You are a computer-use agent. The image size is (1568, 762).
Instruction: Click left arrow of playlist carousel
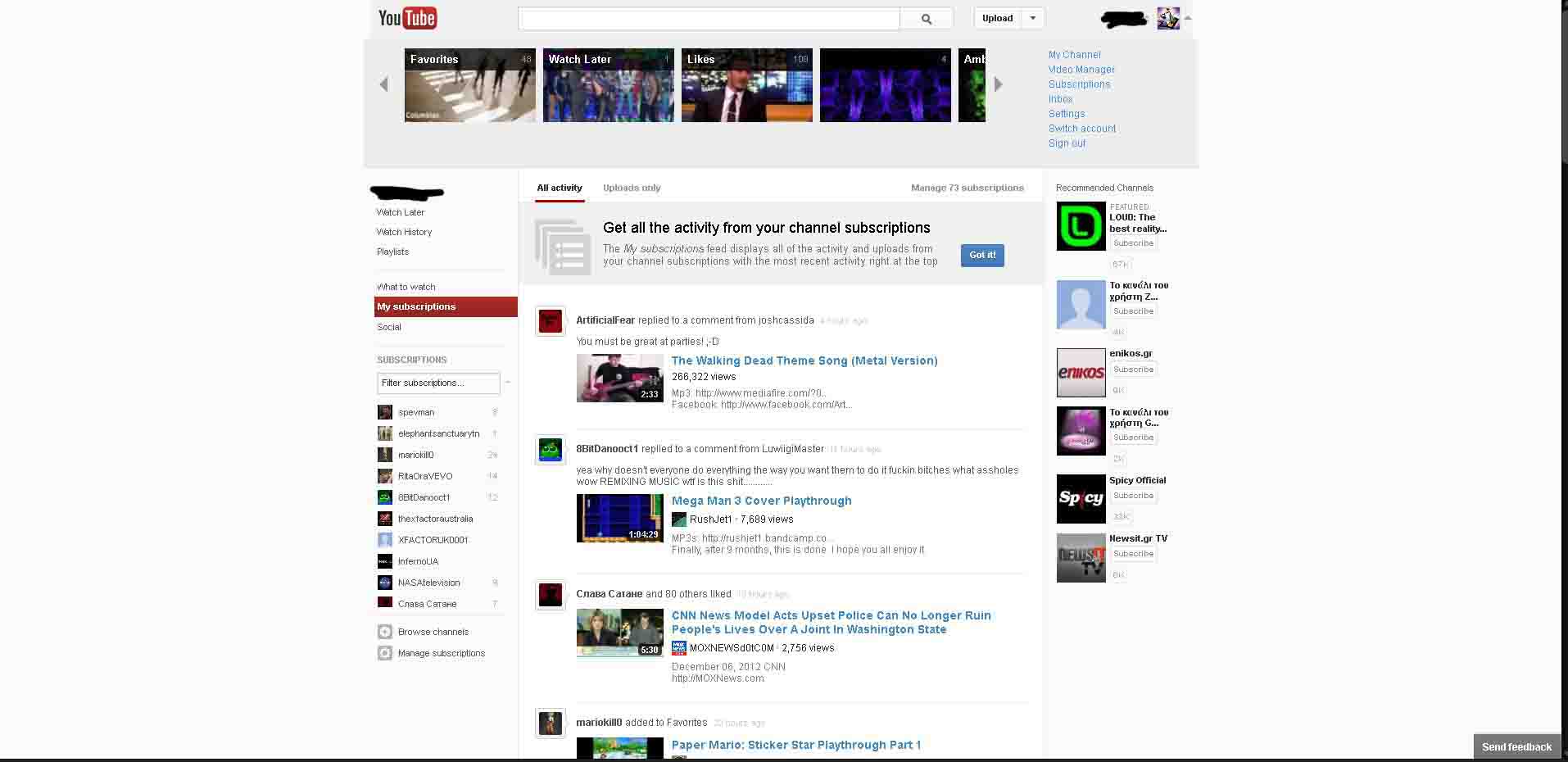[383, 84]
